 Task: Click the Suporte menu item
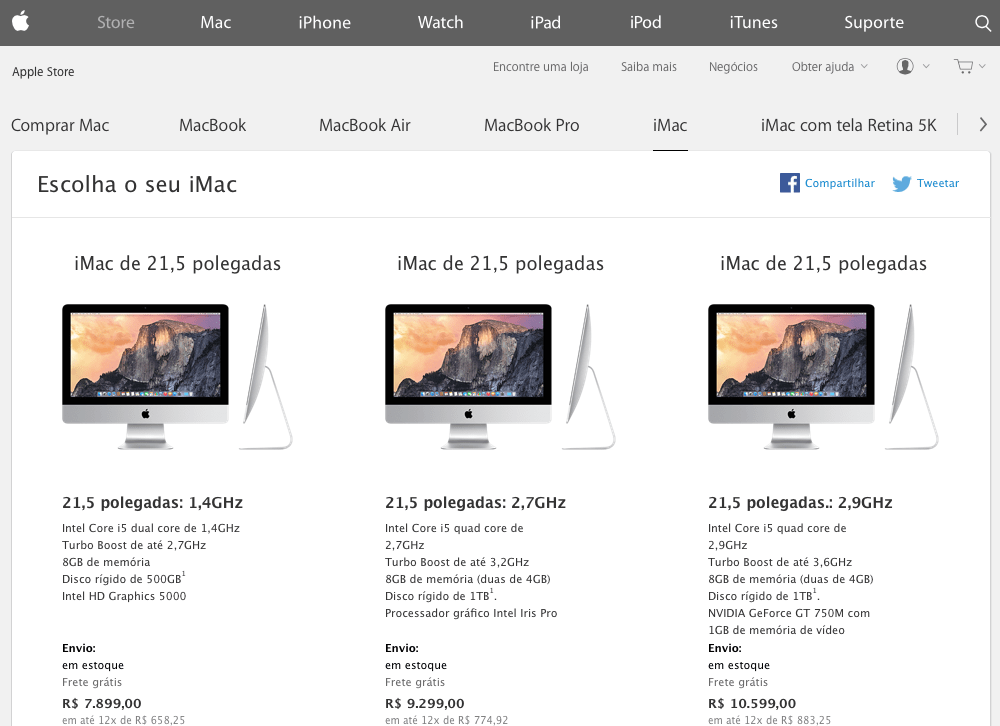click(874, 22)
